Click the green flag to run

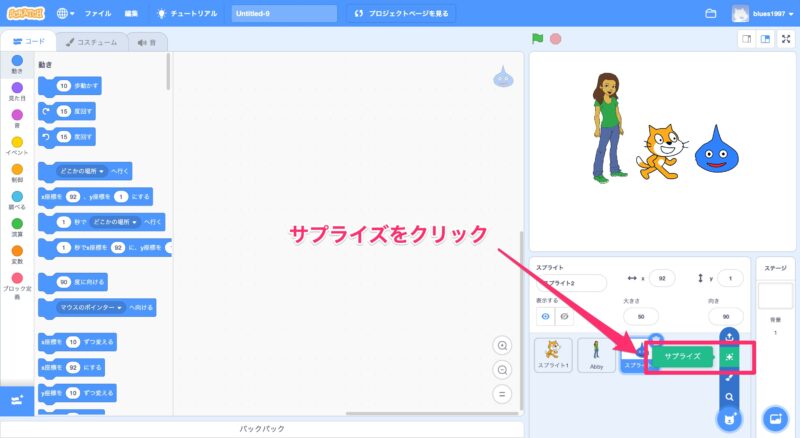(x=537, y=39)
